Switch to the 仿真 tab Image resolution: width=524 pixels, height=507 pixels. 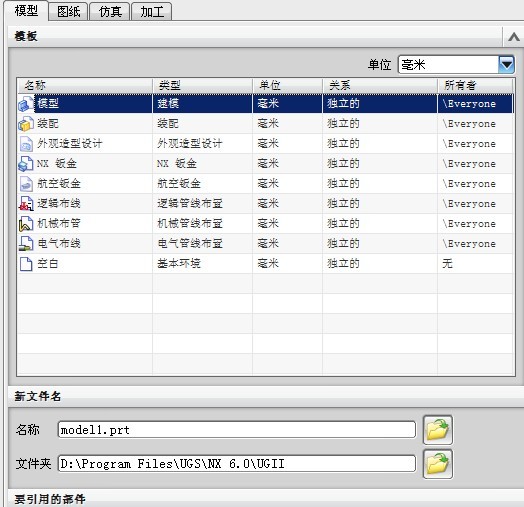110,12
